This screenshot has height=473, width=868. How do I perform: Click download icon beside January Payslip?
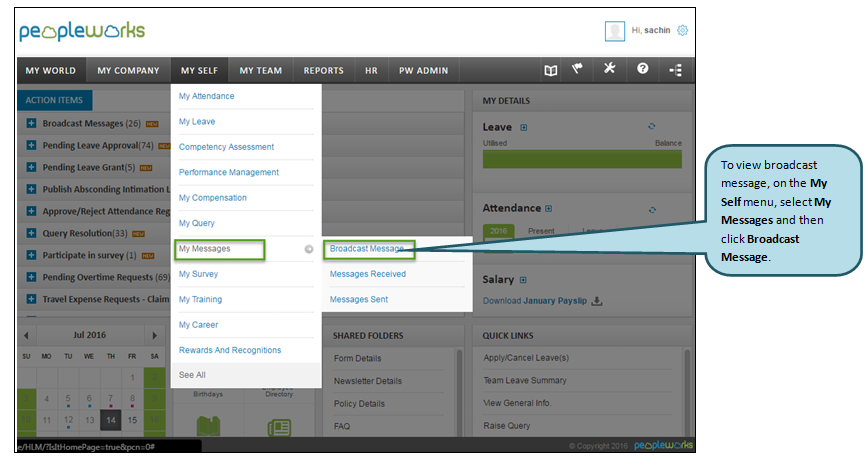pos(597,301)
